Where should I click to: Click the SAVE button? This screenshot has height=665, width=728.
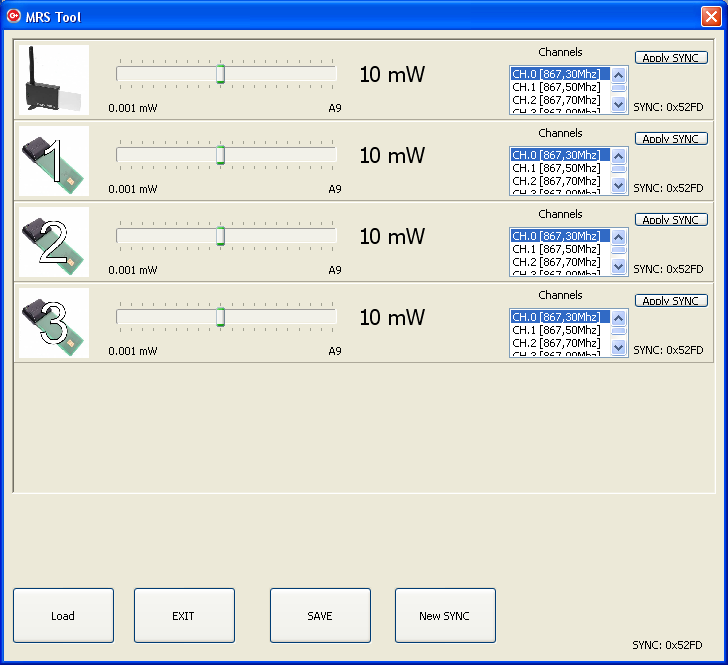click(320, 615)
